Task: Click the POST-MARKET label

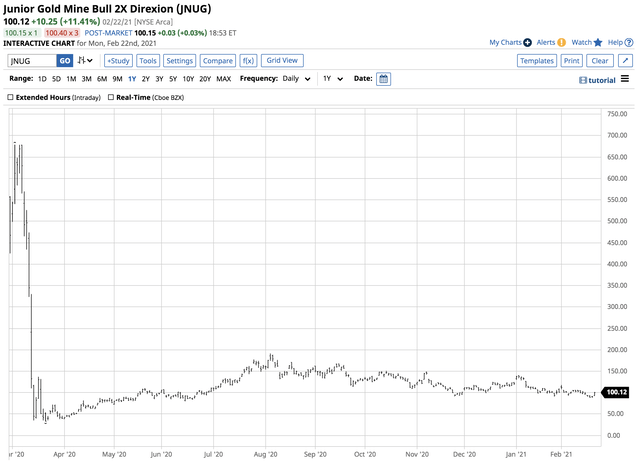Action: (108, 33)
